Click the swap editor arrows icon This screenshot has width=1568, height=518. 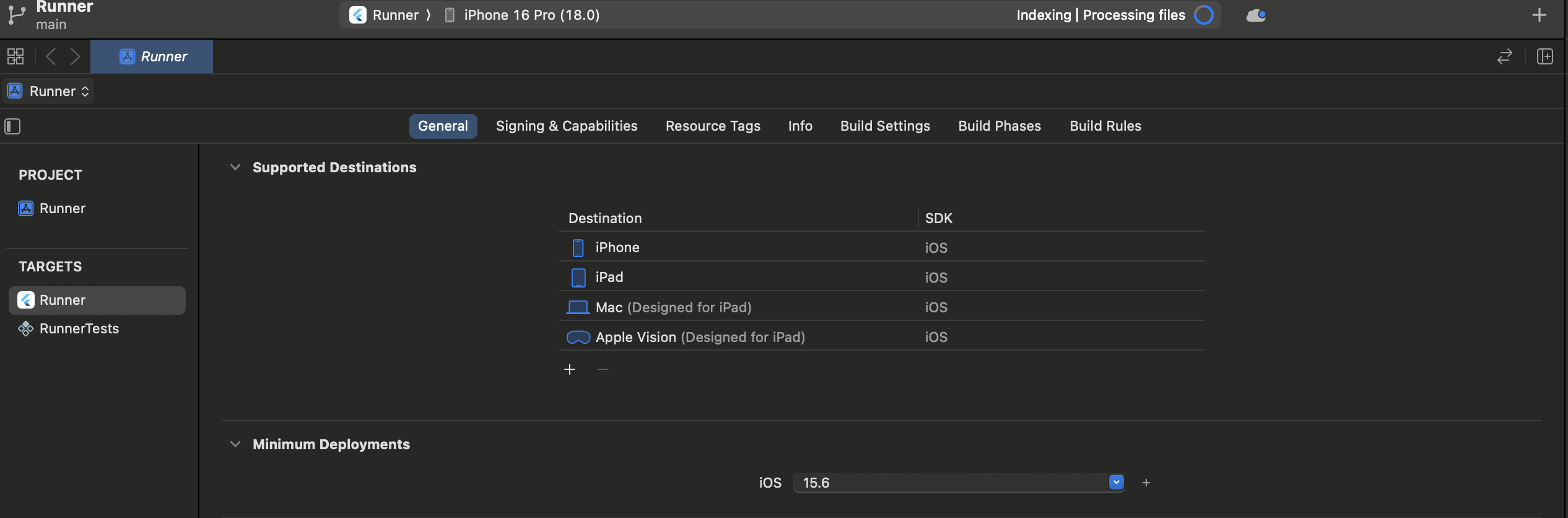click(1504, 56)
